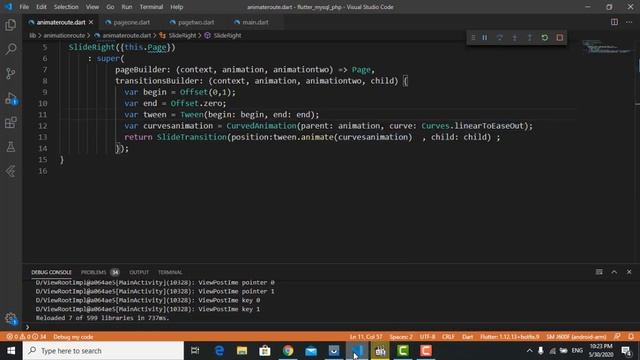Change language mode via Dart
The height and width of the screenshot is (360, 640).
(467, 337)
